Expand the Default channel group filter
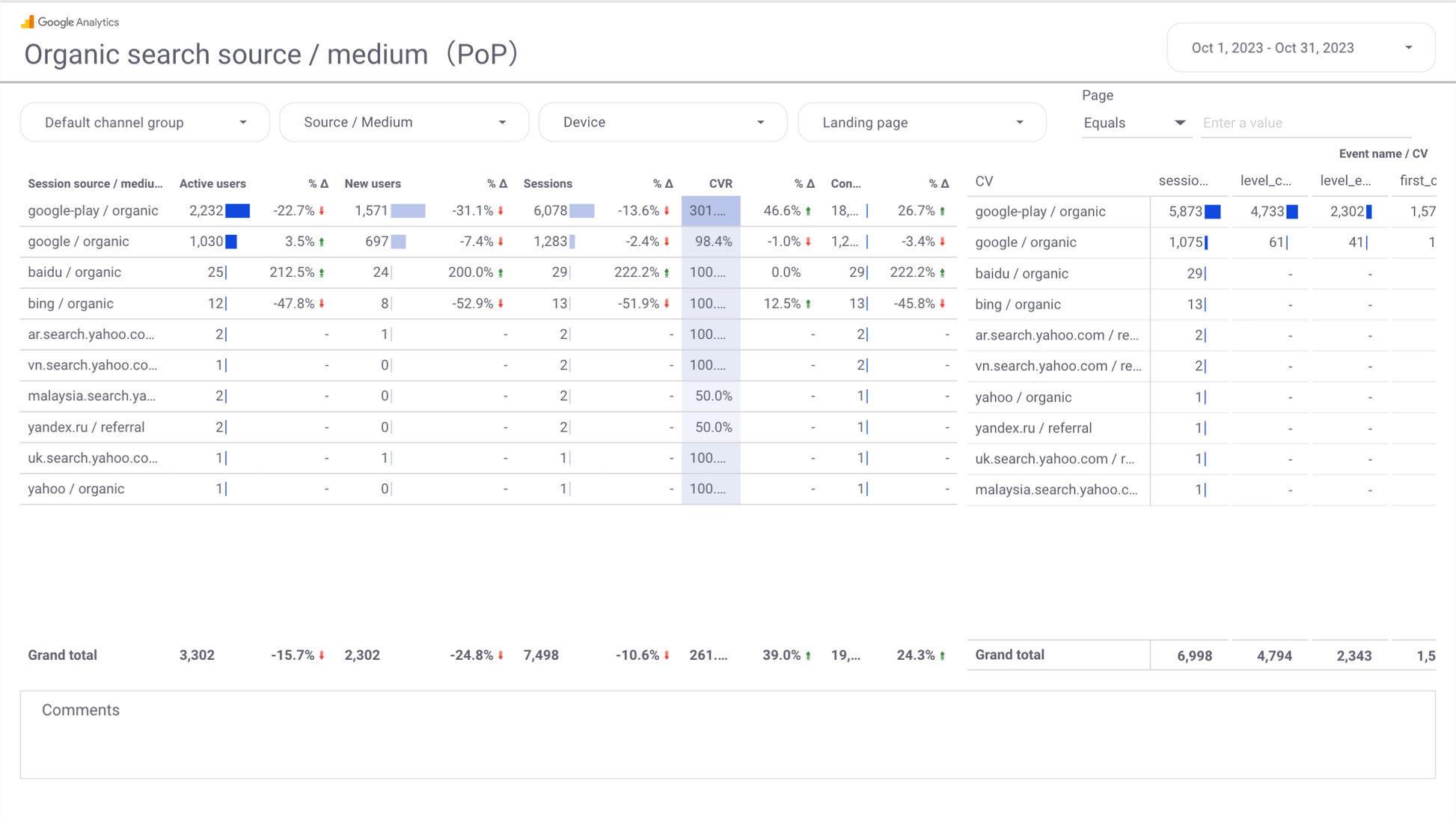Screen dimensions: 1456x820 click(144, 122)
